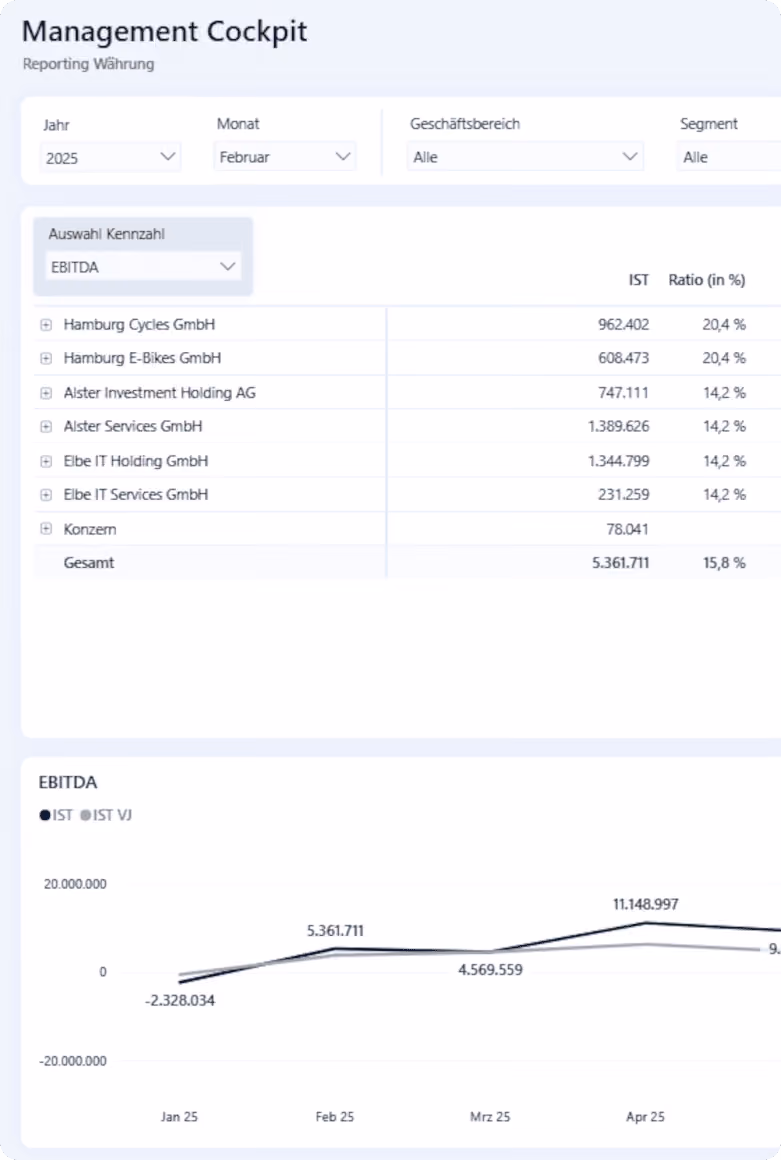Open the Auswahl Kennzahl EBITDA dropdown
This screenshot has width=781, height=1160.
click(143, 266)
